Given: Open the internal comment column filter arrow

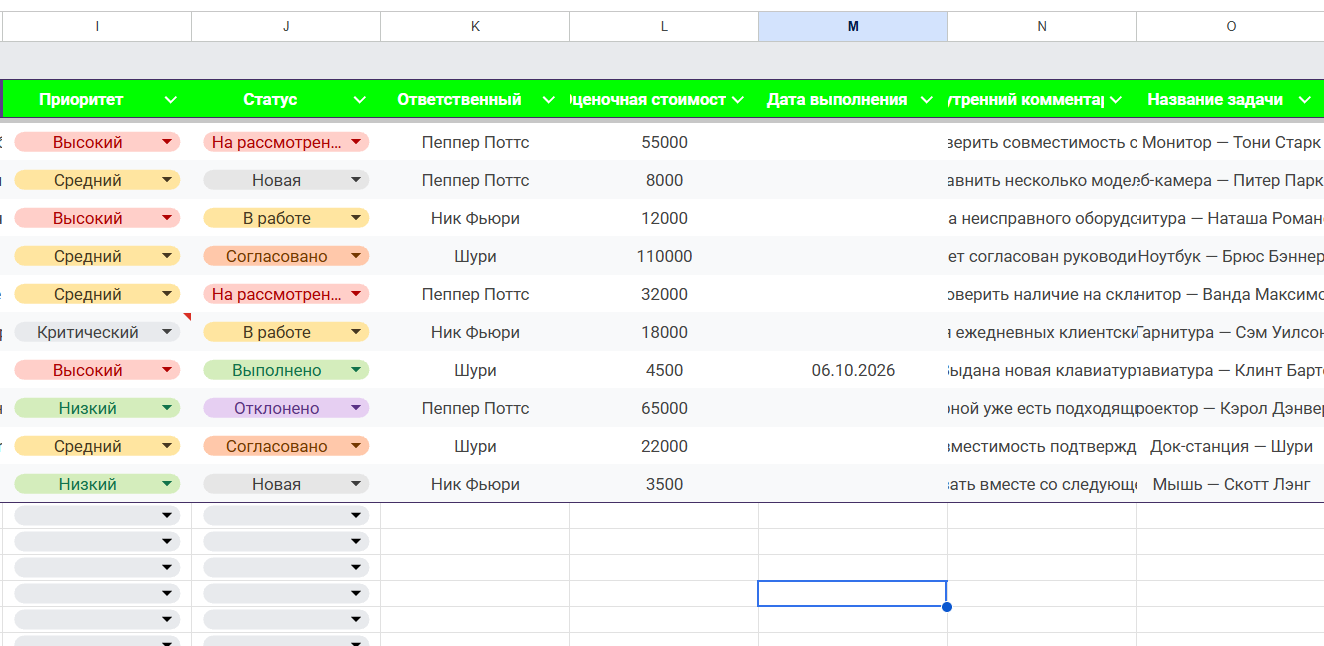Looking at the screenshot, I should pyautogui.click(x=1116, y=100).
